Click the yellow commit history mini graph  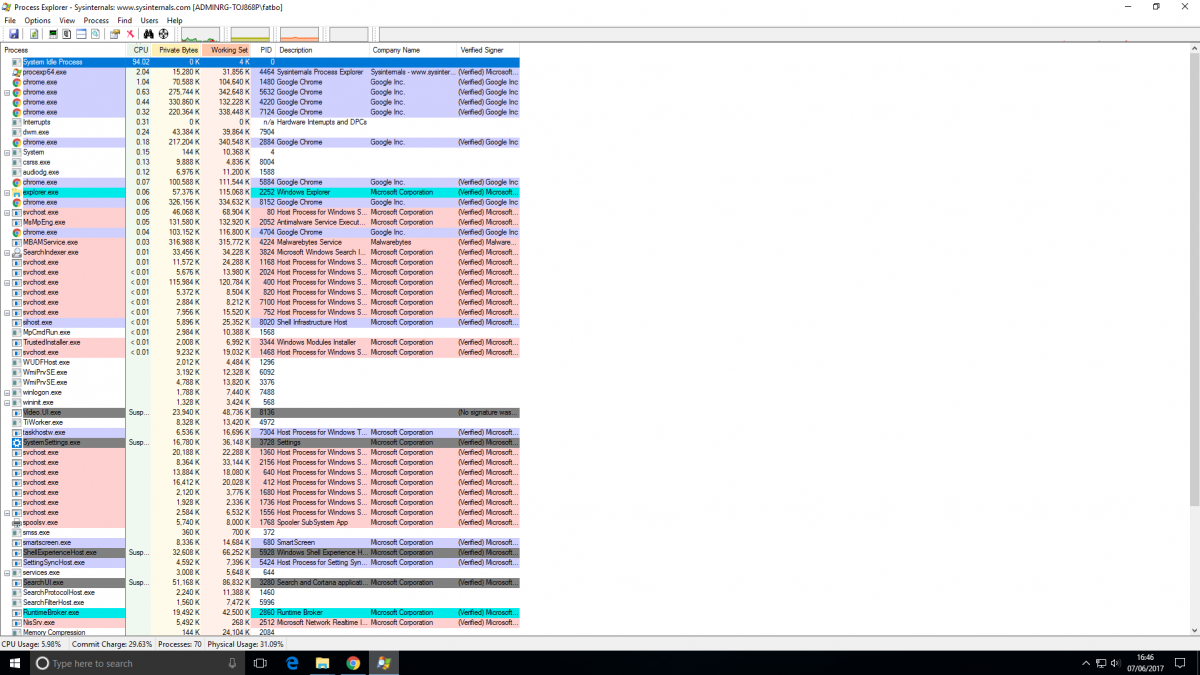click(250, 36)
